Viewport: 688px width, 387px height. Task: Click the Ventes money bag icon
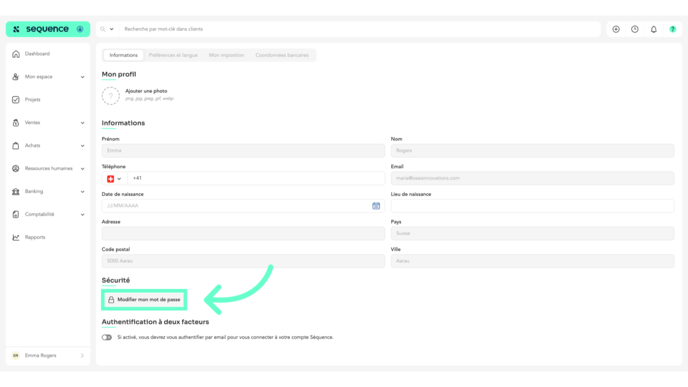point(16,123)
